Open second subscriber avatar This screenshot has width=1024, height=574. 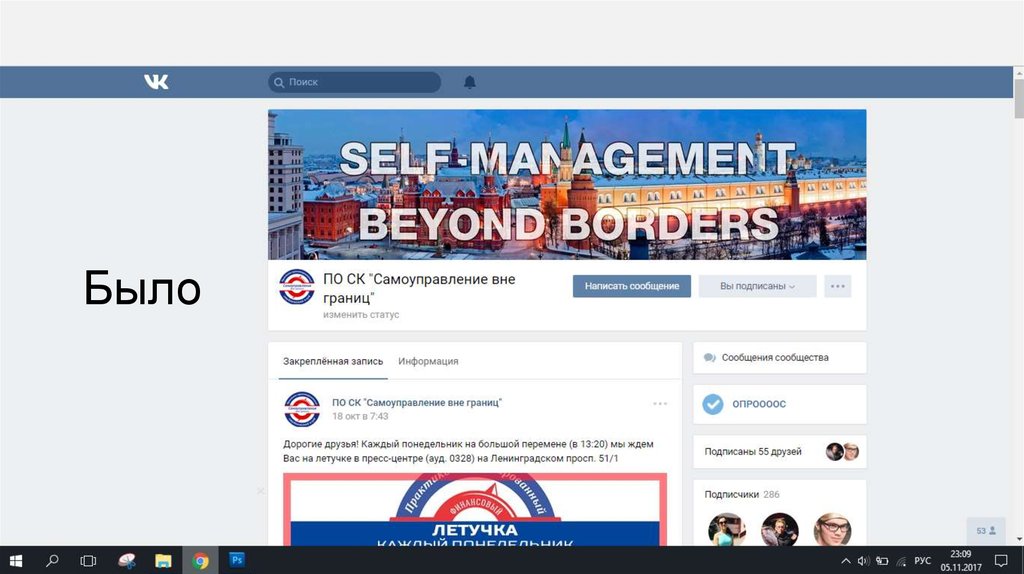click(780, 529)
